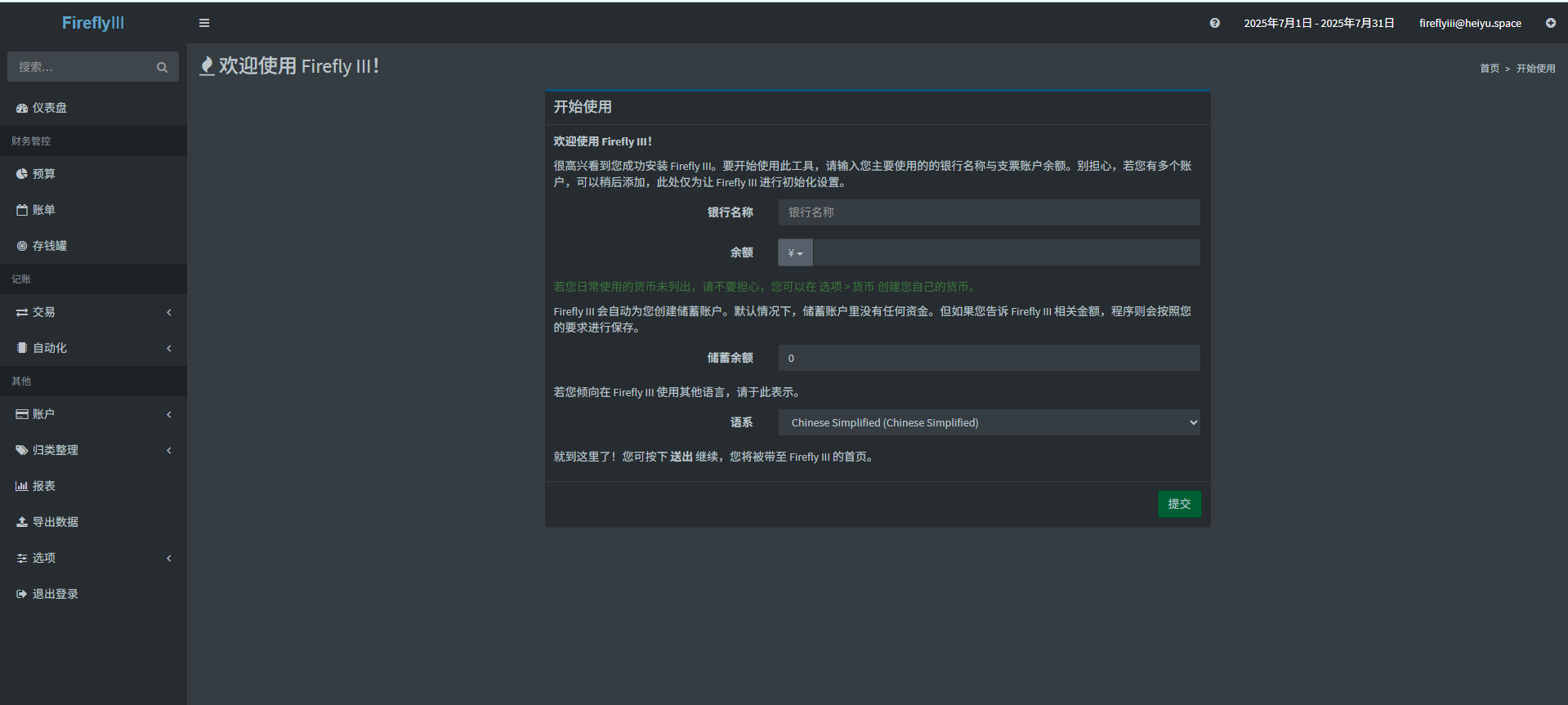The width and height of the screenshot is (1568, 705).
Task: Click the 储蓄余额 field label
Action: 730,358
